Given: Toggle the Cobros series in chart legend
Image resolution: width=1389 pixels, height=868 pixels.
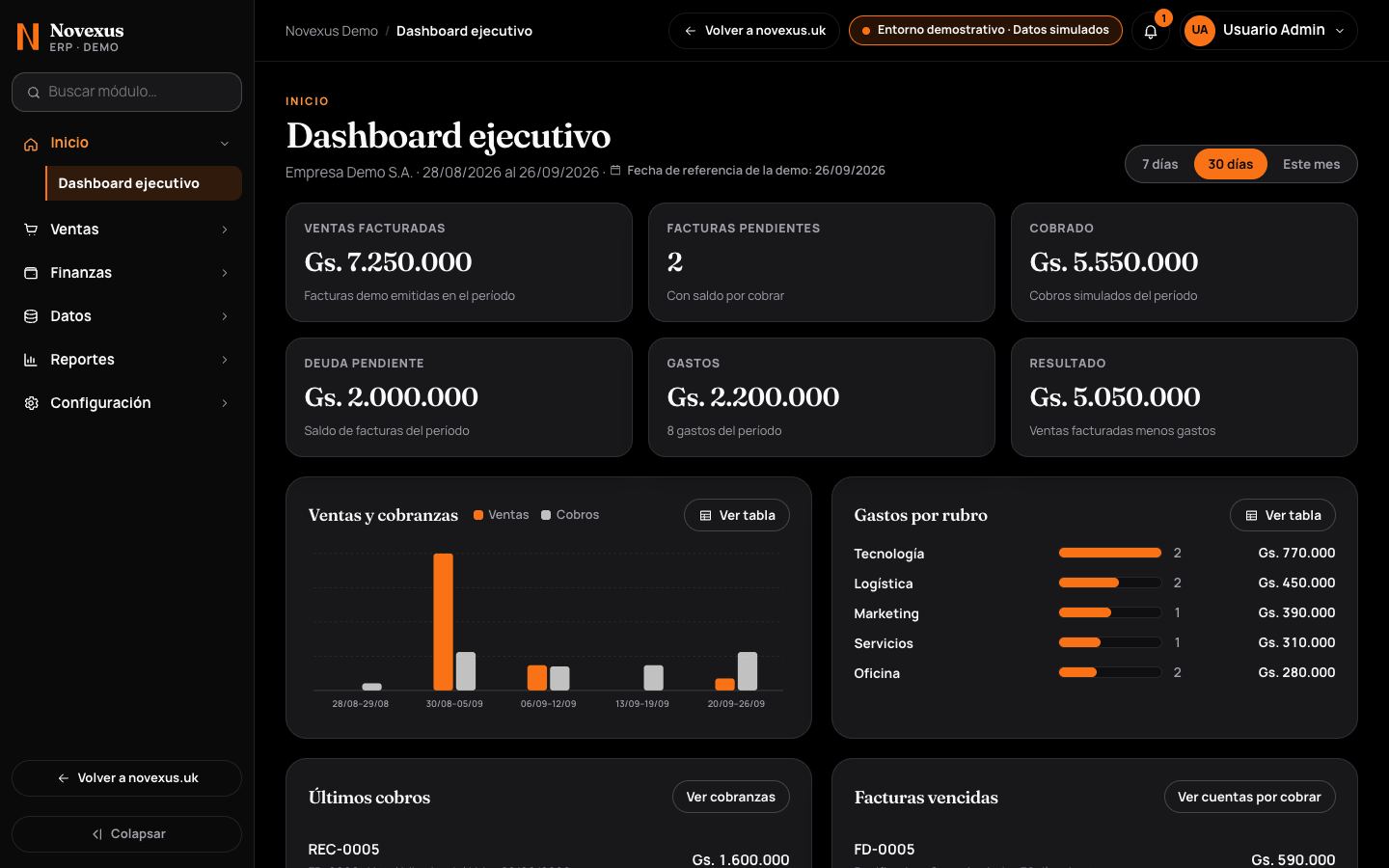Looking at the screenshot, I should tap(570, 515).
